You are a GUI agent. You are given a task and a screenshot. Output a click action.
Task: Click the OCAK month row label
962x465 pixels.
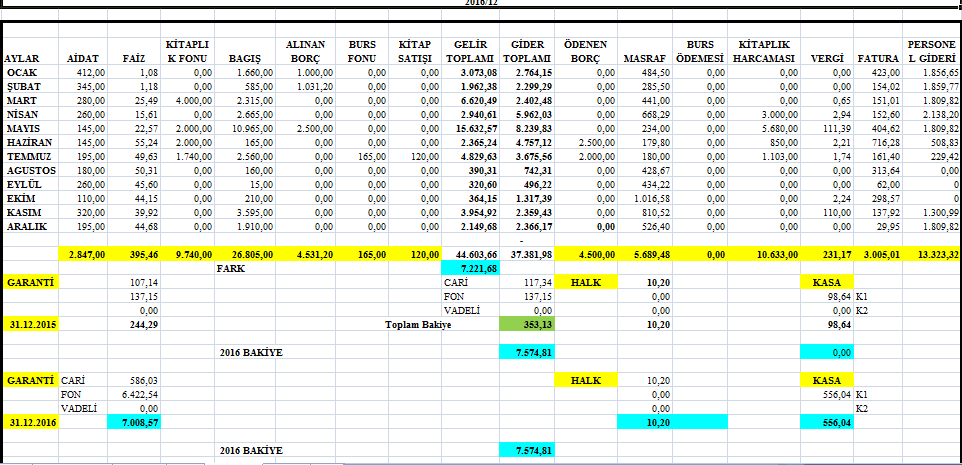(30, 73)
